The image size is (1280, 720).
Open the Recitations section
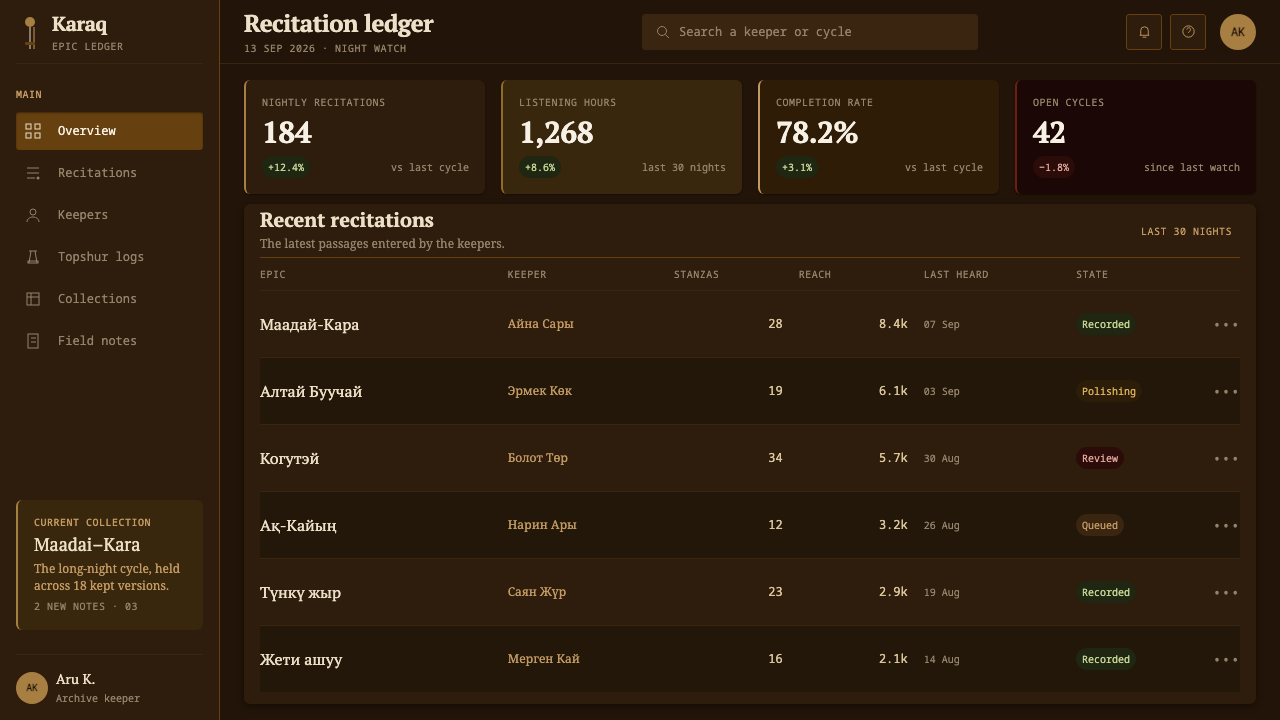coord(109,173)
